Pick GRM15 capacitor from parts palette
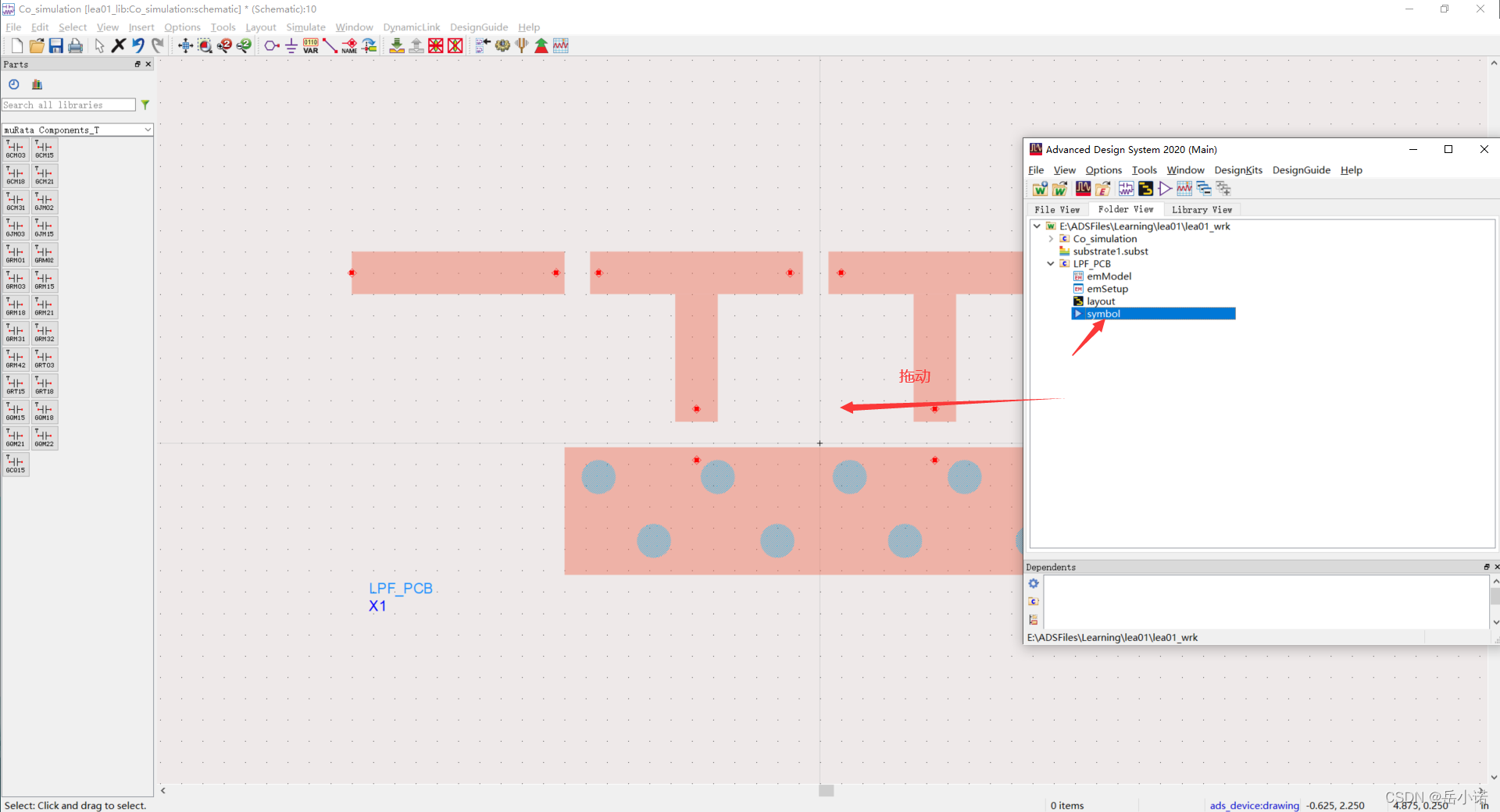 [x=45, y=280]
